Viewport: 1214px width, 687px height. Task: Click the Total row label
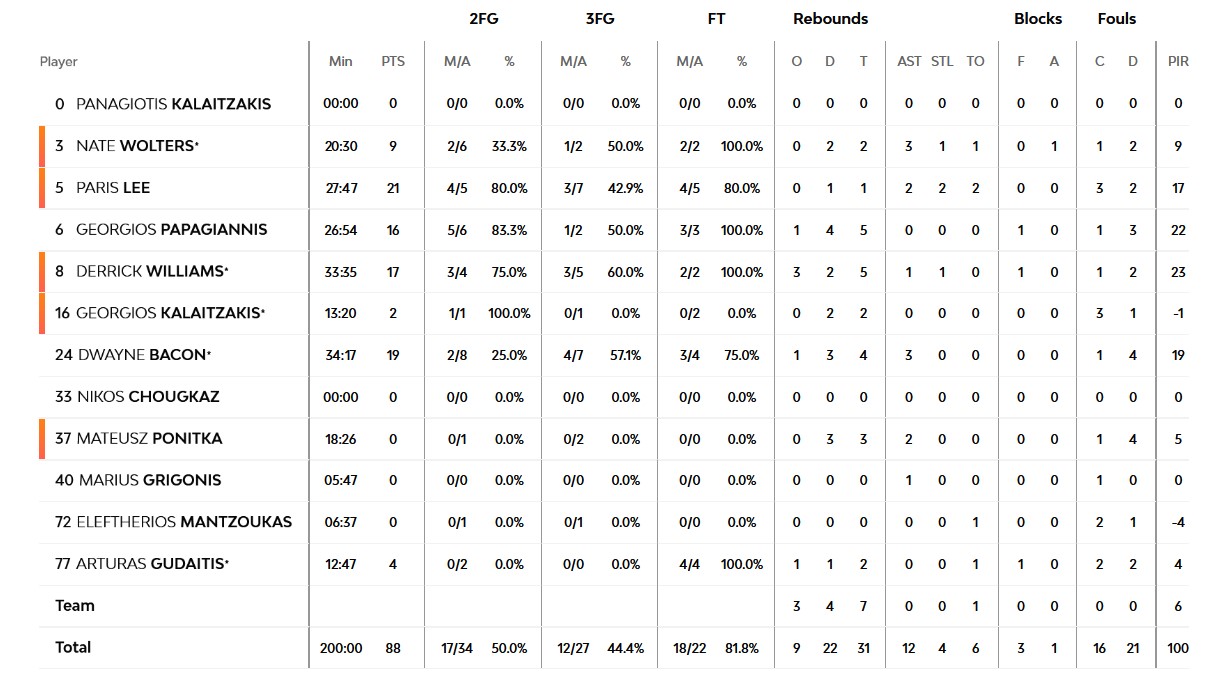tap(73, 648)
